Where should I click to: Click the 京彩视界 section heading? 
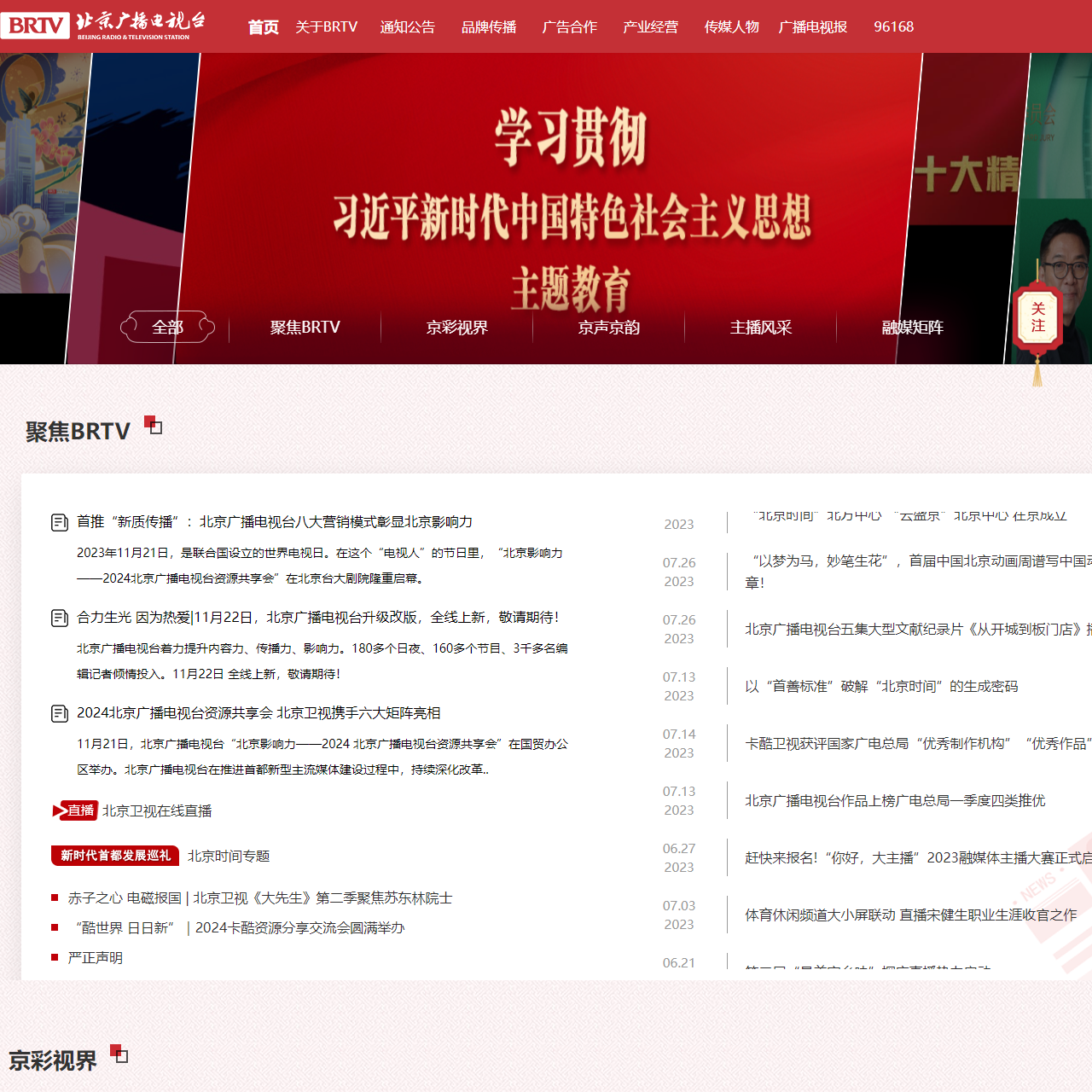[x=53, y=1061]
